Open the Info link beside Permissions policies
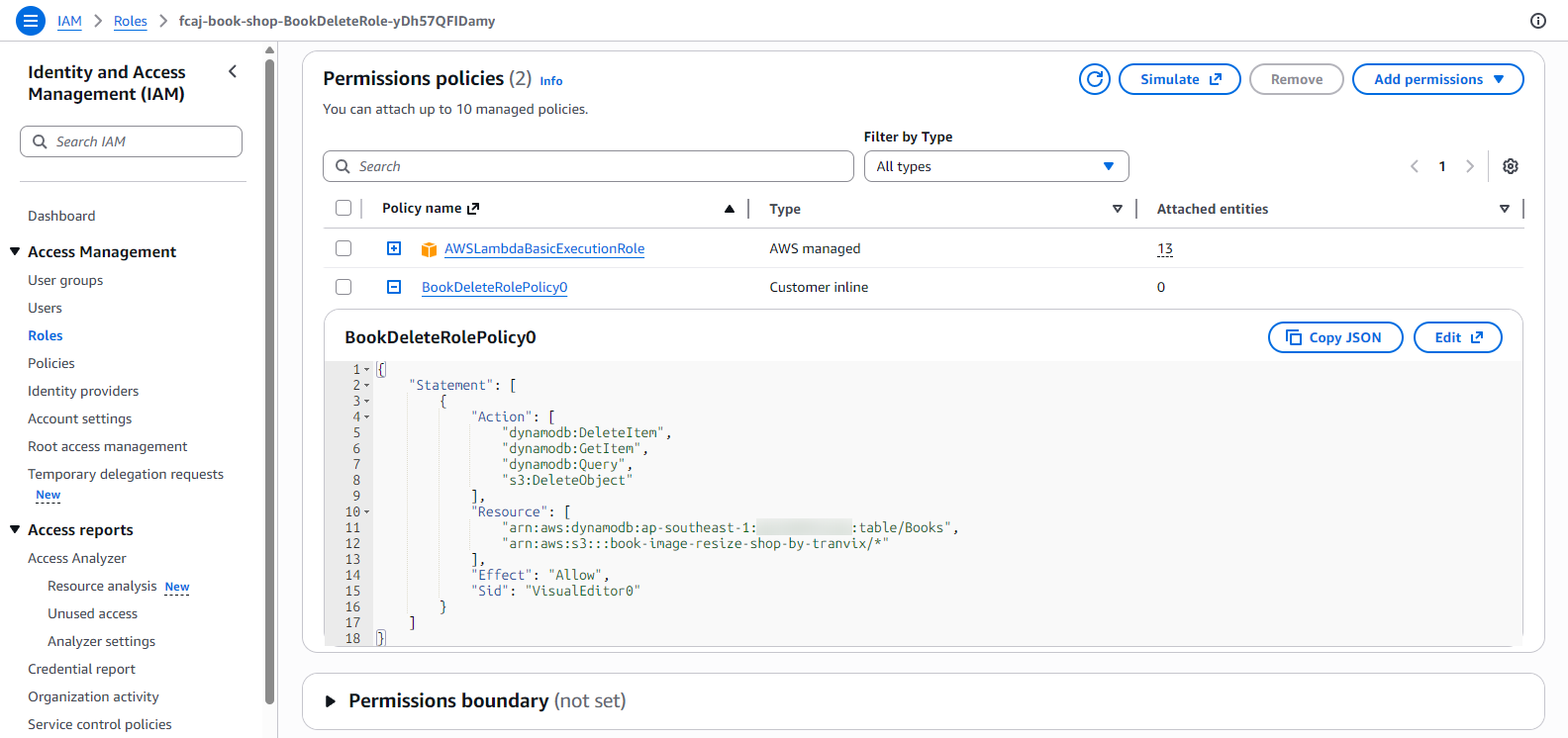The height and width of the screenshot is (738, 1568). (x=551, y=81)
